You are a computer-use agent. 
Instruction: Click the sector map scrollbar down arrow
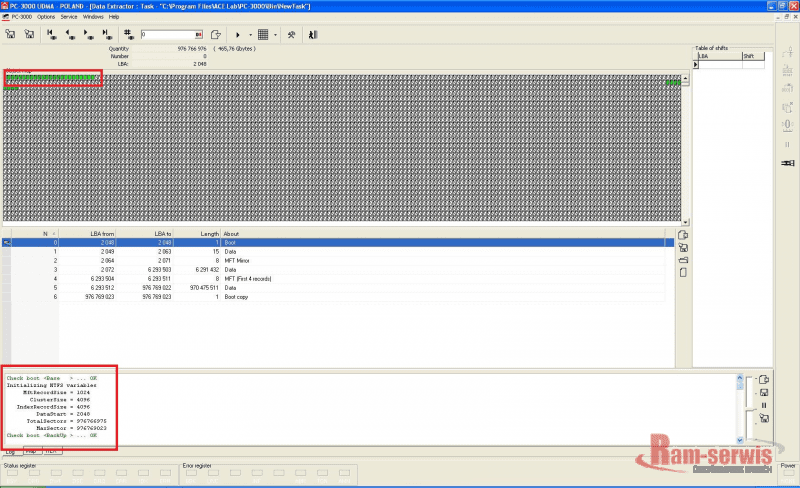pyautogui.click(x=685, y=222)
